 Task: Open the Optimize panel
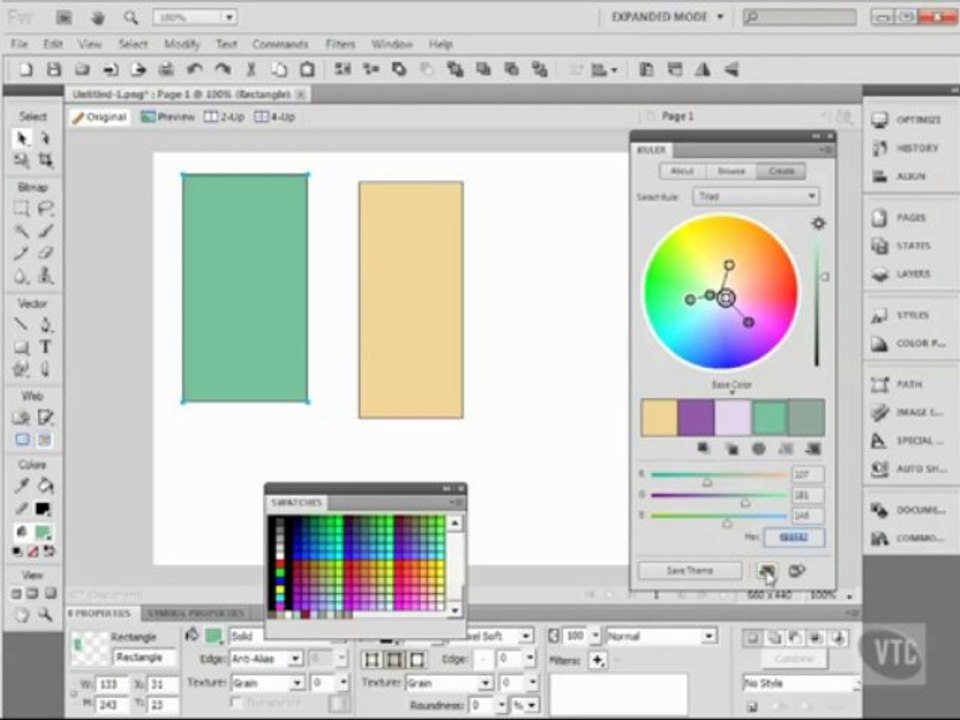[907, 120]
